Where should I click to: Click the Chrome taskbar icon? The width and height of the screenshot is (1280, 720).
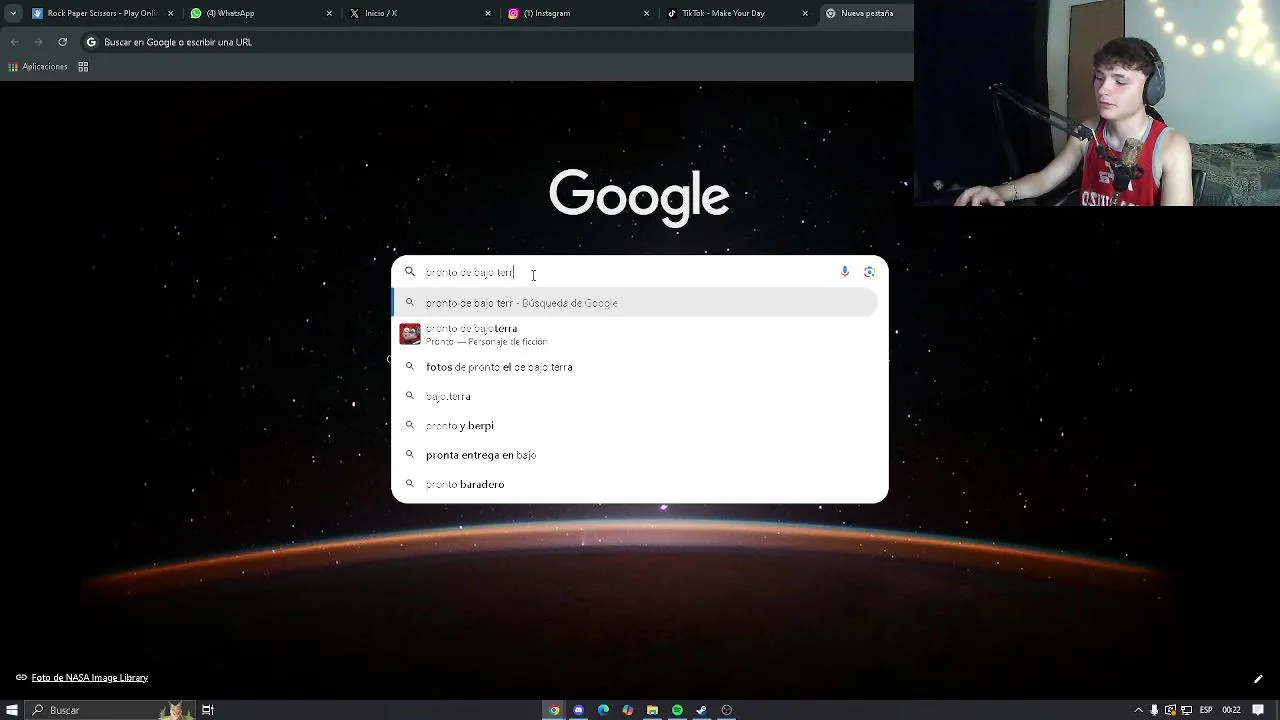(554, 710)
